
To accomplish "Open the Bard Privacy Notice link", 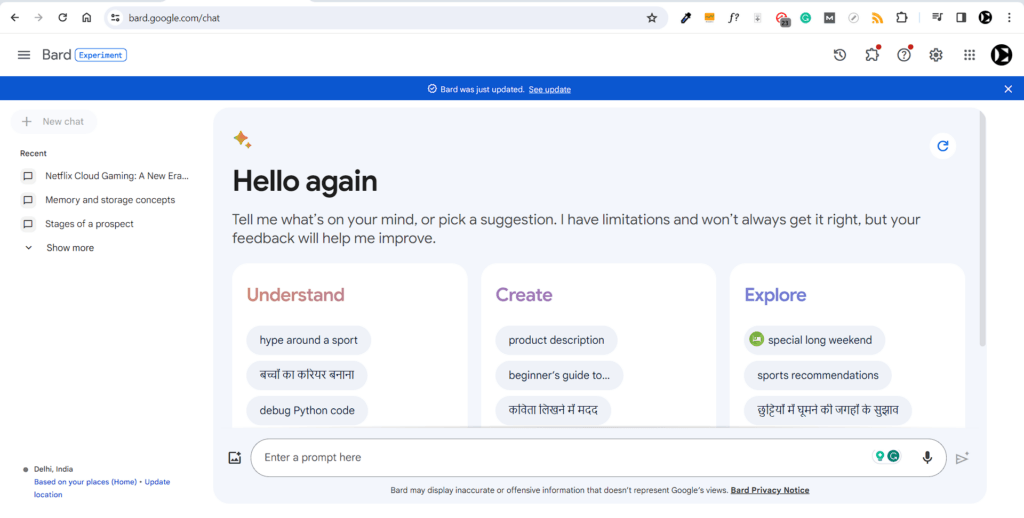I will pyautogui.click(x=770, y=490).
